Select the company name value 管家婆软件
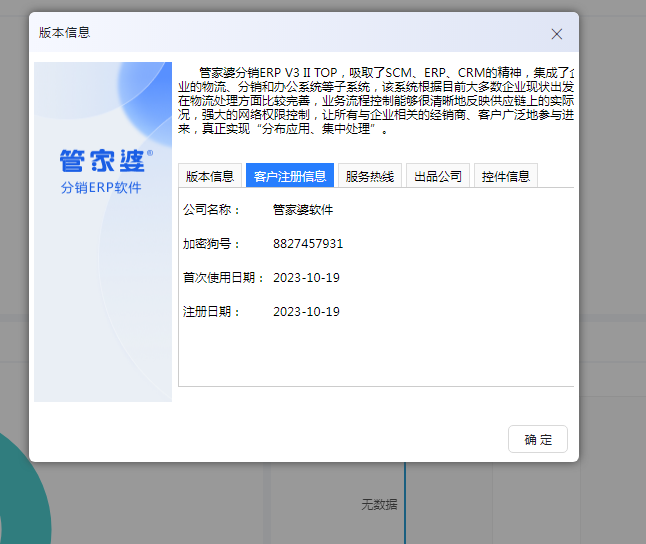 (303, 210)
